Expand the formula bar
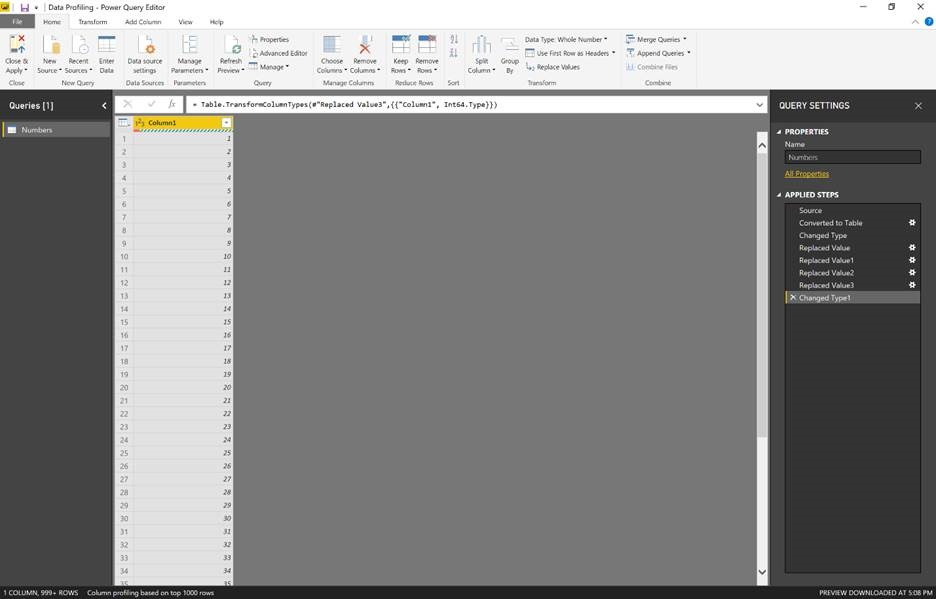The height and width of the screenshot is (599, 936). (x=759, y=105)
